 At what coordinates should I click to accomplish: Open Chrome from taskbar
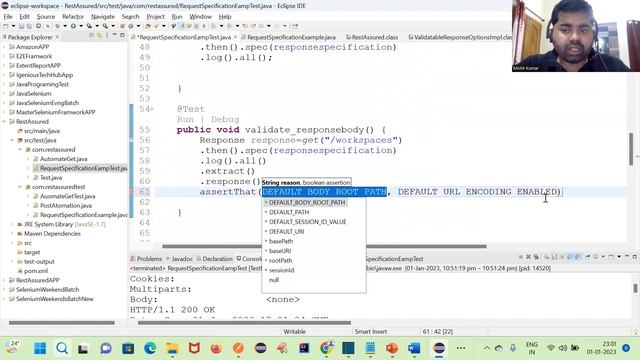pos(326,348)
